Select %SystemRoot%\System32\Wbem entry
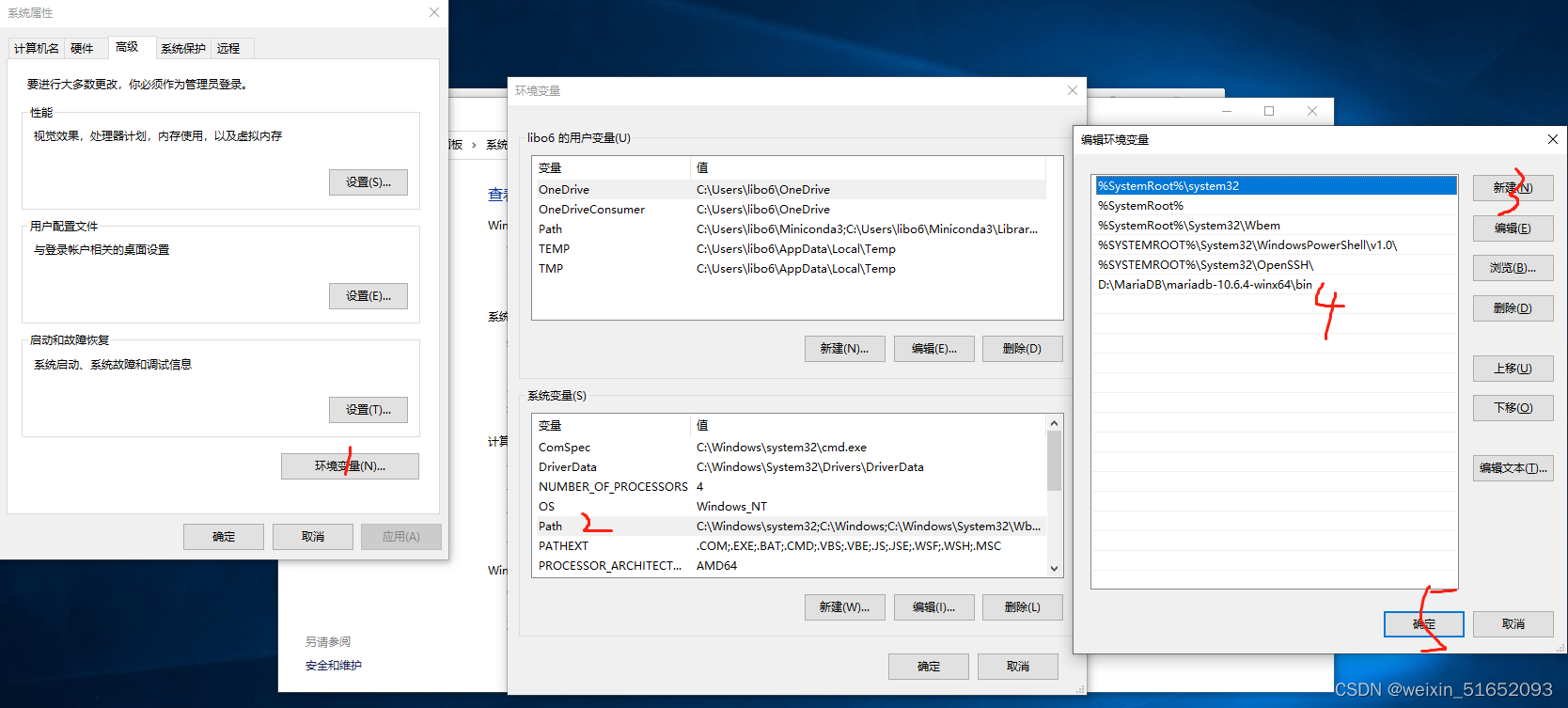This screenshot has width=1568, height=708. pyautogui.click(x=1276, y=226)
